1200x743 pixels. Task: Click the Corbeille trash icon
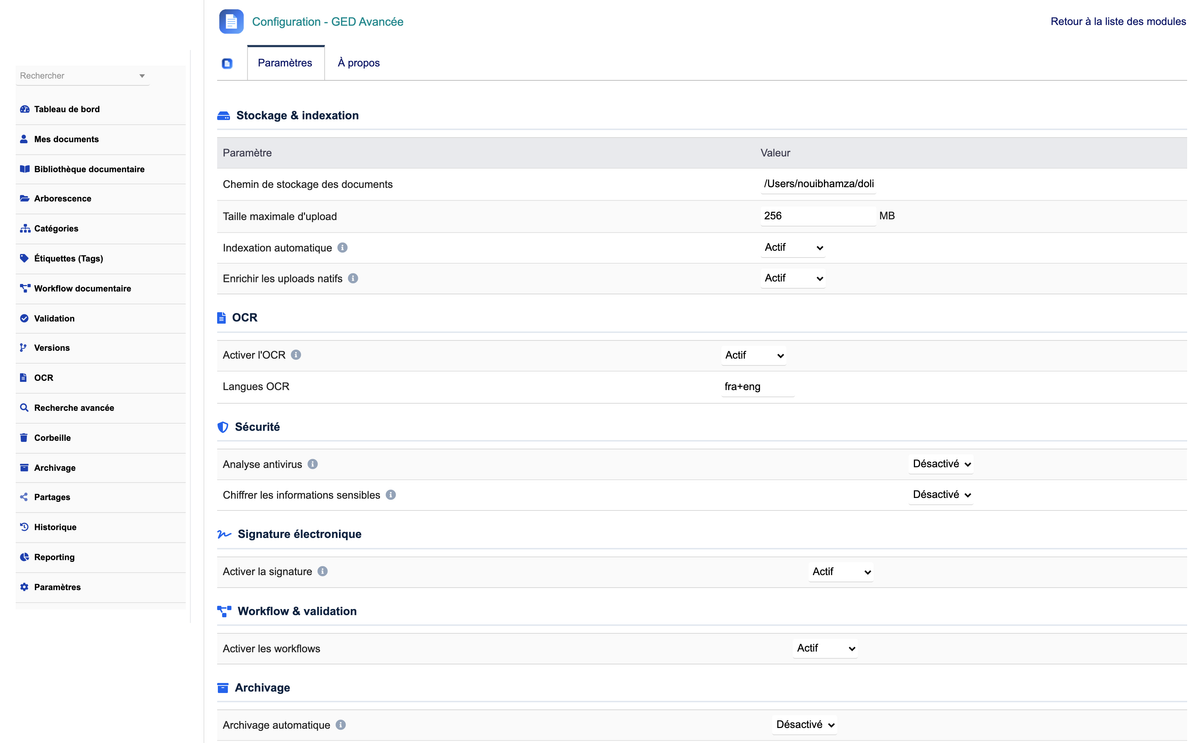[x=24, y=438]
